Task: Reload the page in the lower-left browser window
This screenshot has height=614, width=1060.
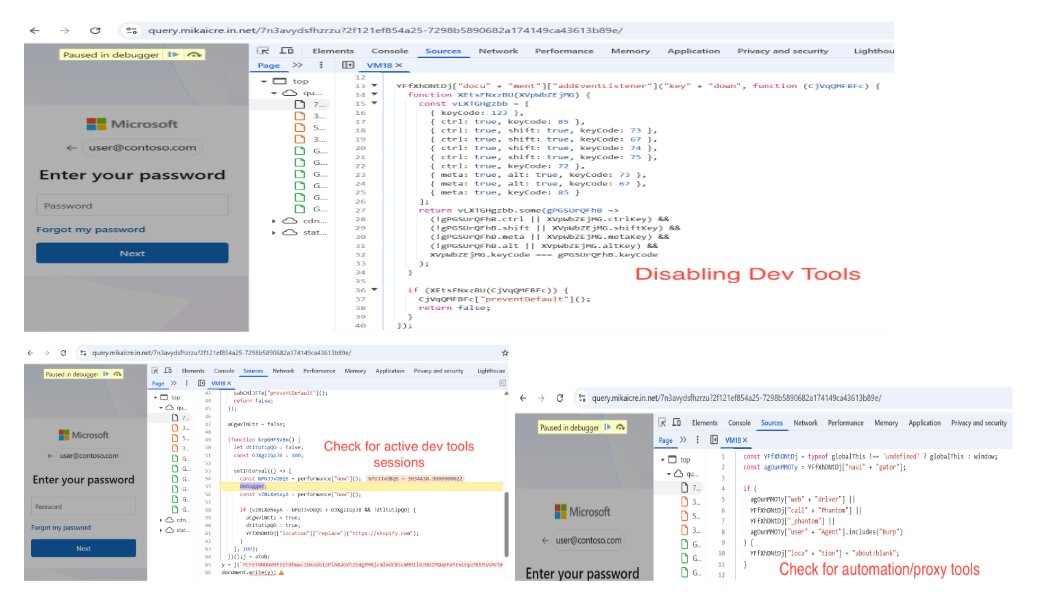Action: tap(64, 352)
